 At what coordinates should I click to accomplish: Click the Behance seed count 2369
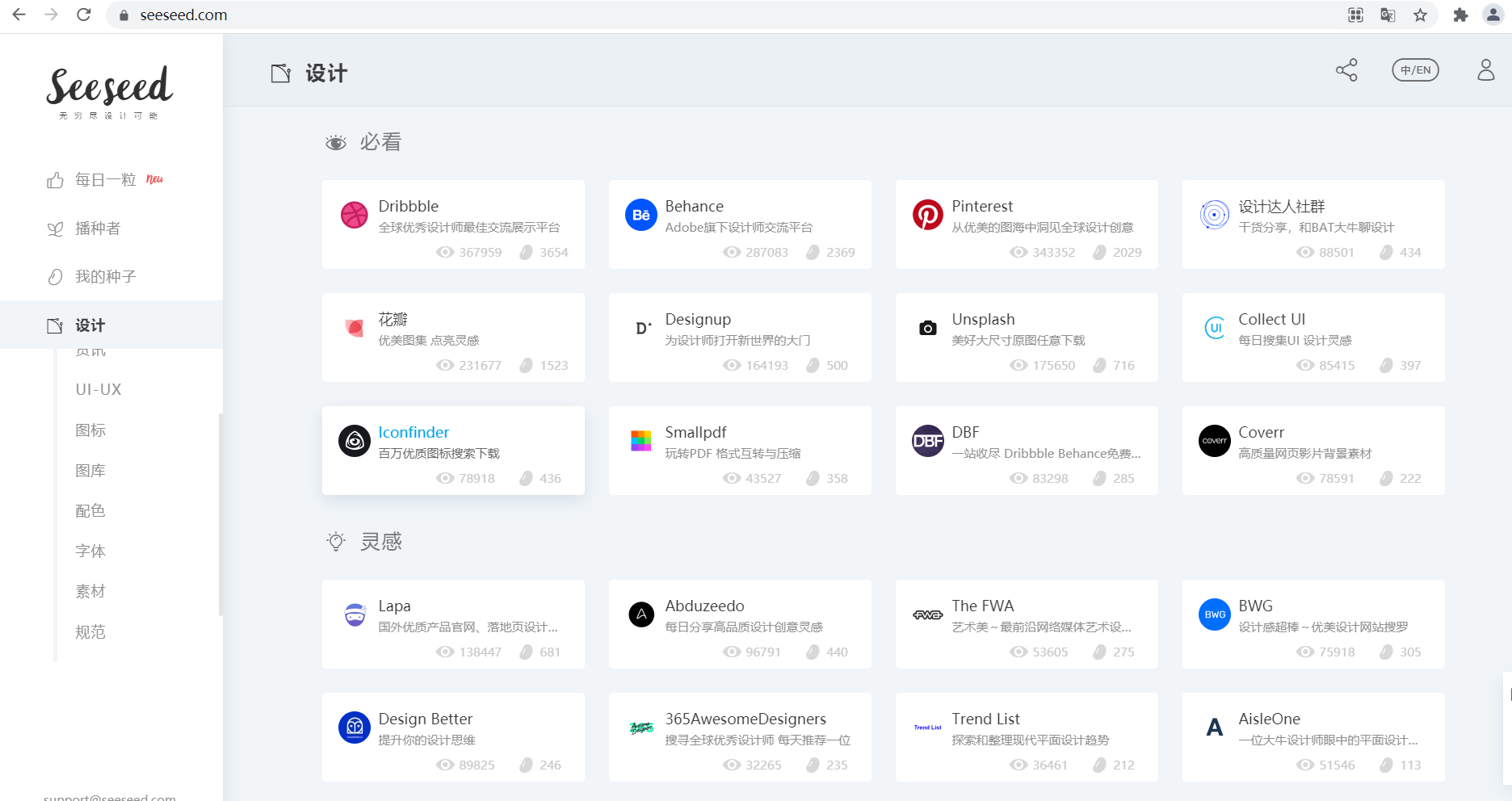coord(831,252)
